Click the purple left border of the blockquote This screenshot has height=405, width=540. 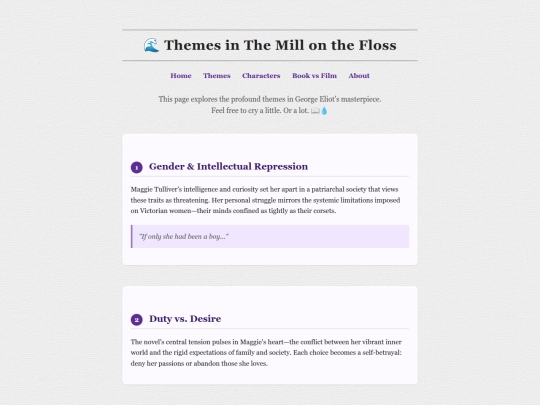[x=132, y=237]
